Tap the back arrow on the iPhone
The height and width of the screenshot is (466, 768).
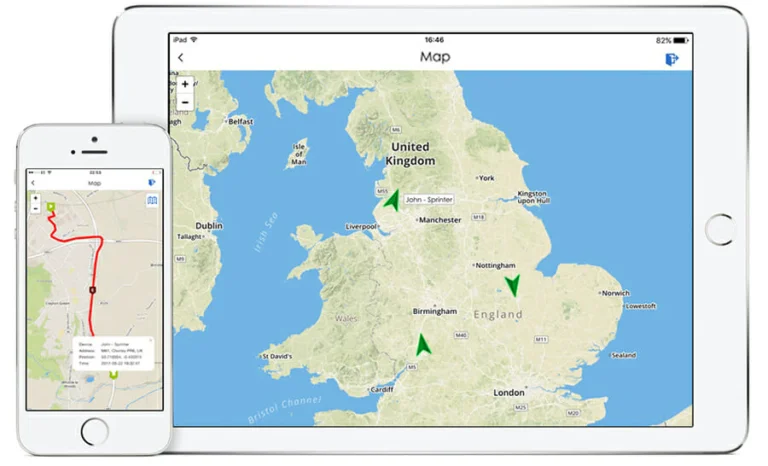coord(33,184)
